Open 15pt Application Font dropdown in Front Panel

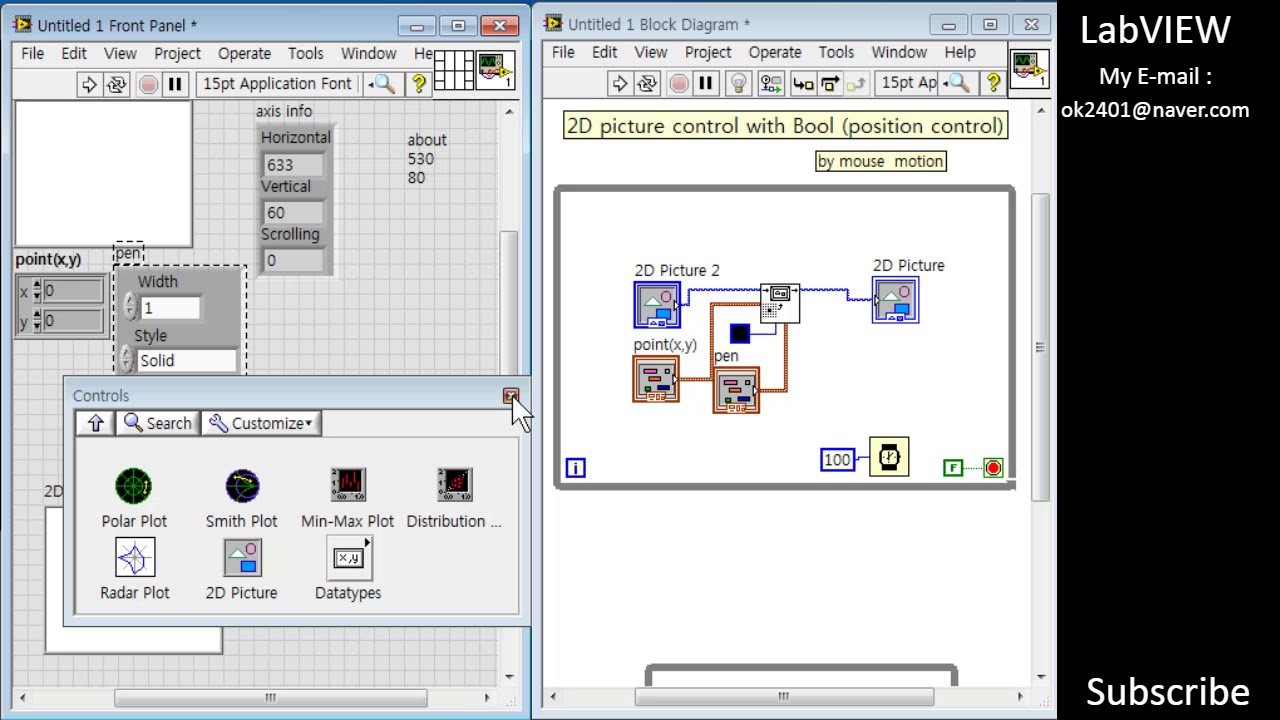point(277,84)
